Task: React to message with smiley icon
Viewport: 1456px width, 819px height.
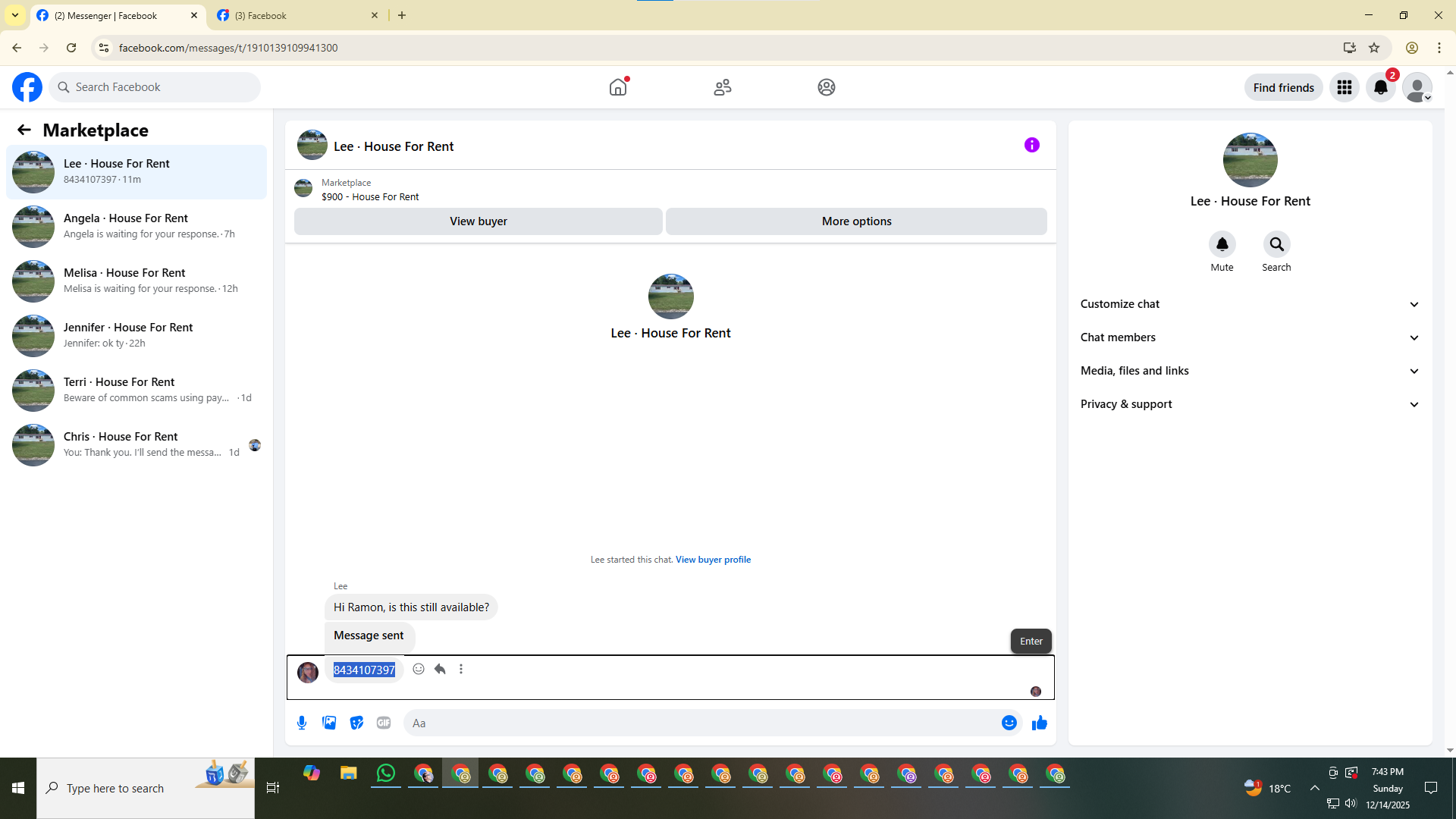Action: pyautogui.click(x=419, y=669)
